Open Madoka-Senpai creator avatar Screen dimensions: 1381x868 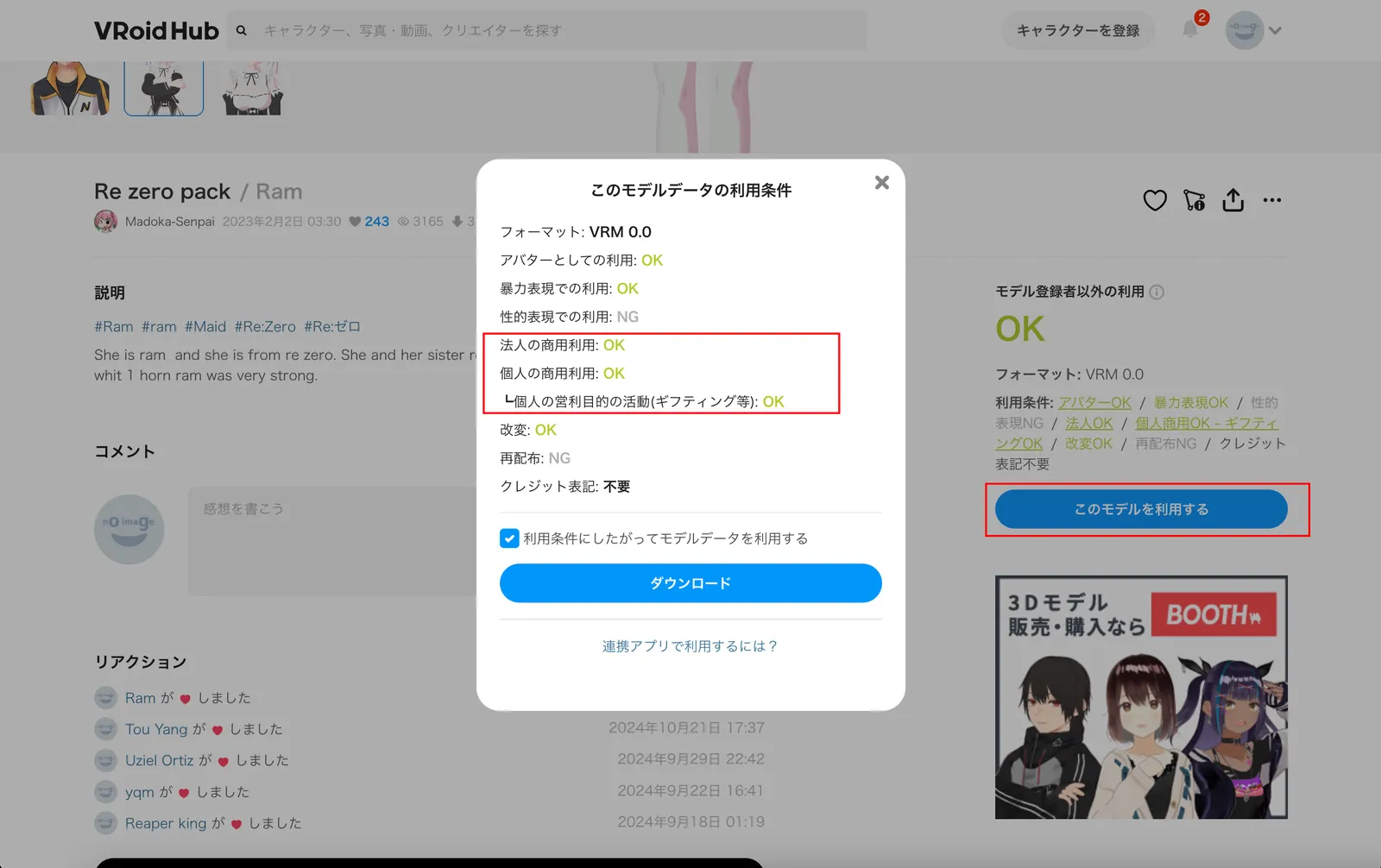click(105, 221)
